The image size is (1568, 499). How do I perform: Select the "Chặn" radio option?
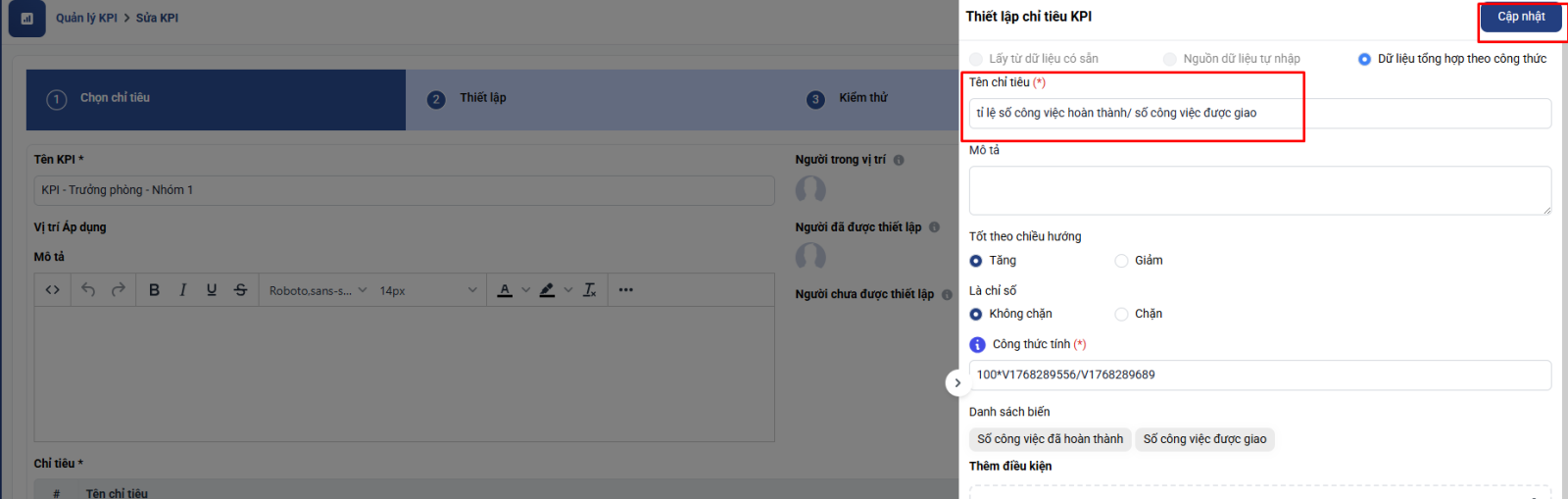[x=1121, y=315]
